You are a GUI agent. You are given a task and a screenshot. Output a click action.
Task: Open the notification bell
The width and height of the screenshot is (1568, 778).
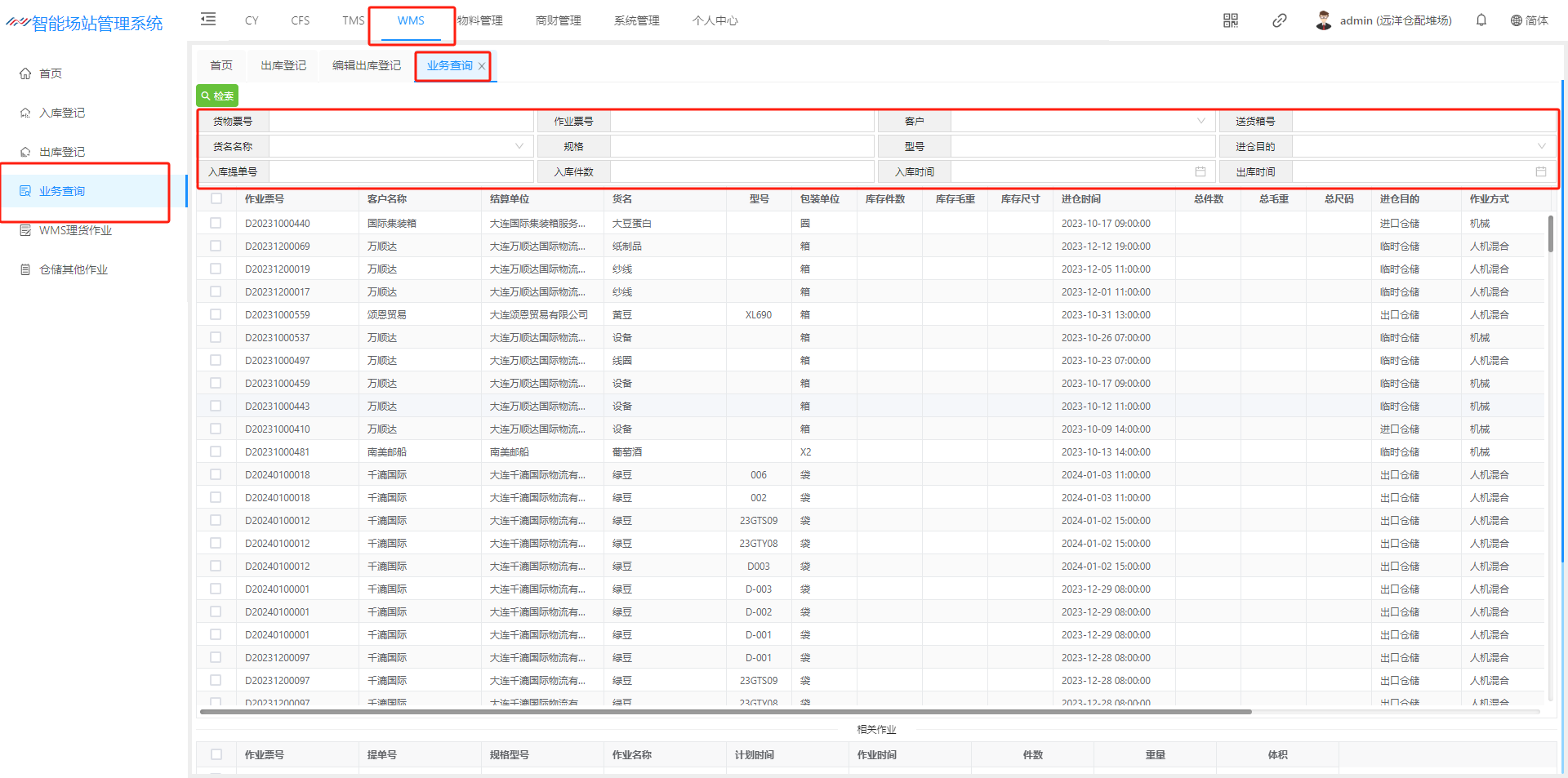[x=1481, y=20]
